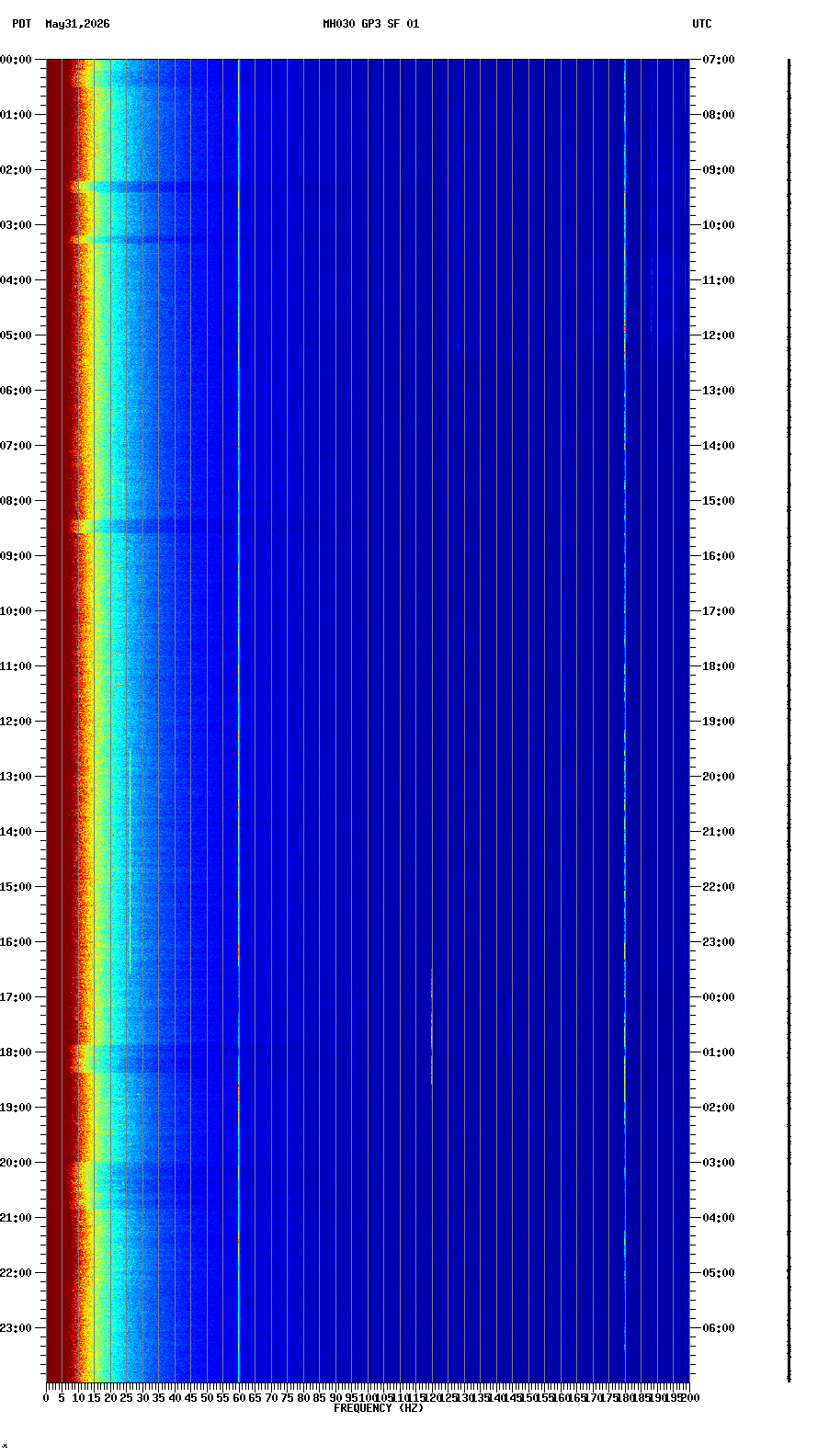Image resolution: width=829 pixels, height=1456 pixels.
Task: Click the vertical seismogram trace strip
Action: click(x=789, y=721)
